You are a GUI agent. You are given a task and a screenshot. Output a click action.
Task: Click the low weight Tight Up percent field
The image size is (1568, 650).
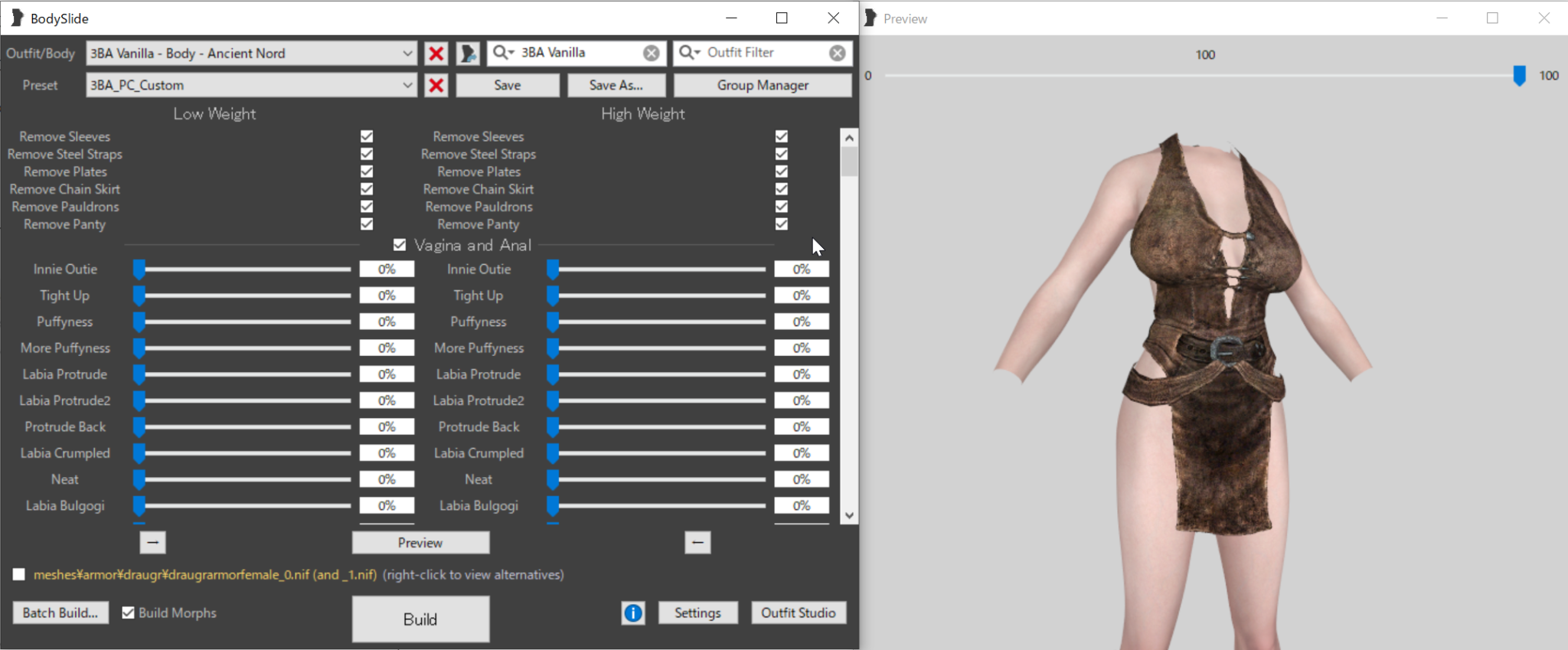[387, 296]
